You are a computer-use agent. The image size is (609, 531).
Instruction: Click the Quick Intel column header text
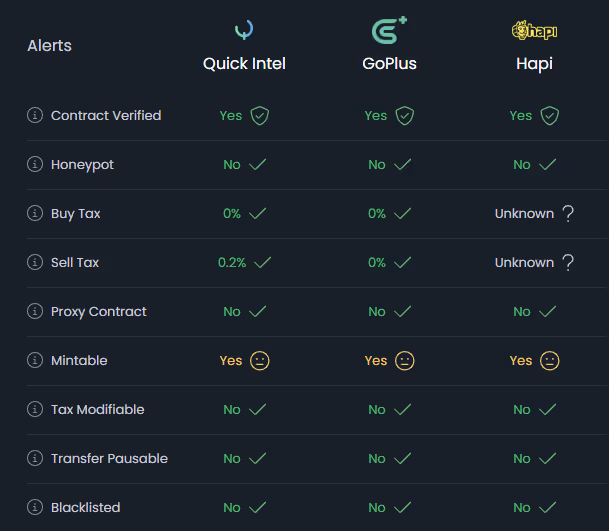tap(244, 63)
